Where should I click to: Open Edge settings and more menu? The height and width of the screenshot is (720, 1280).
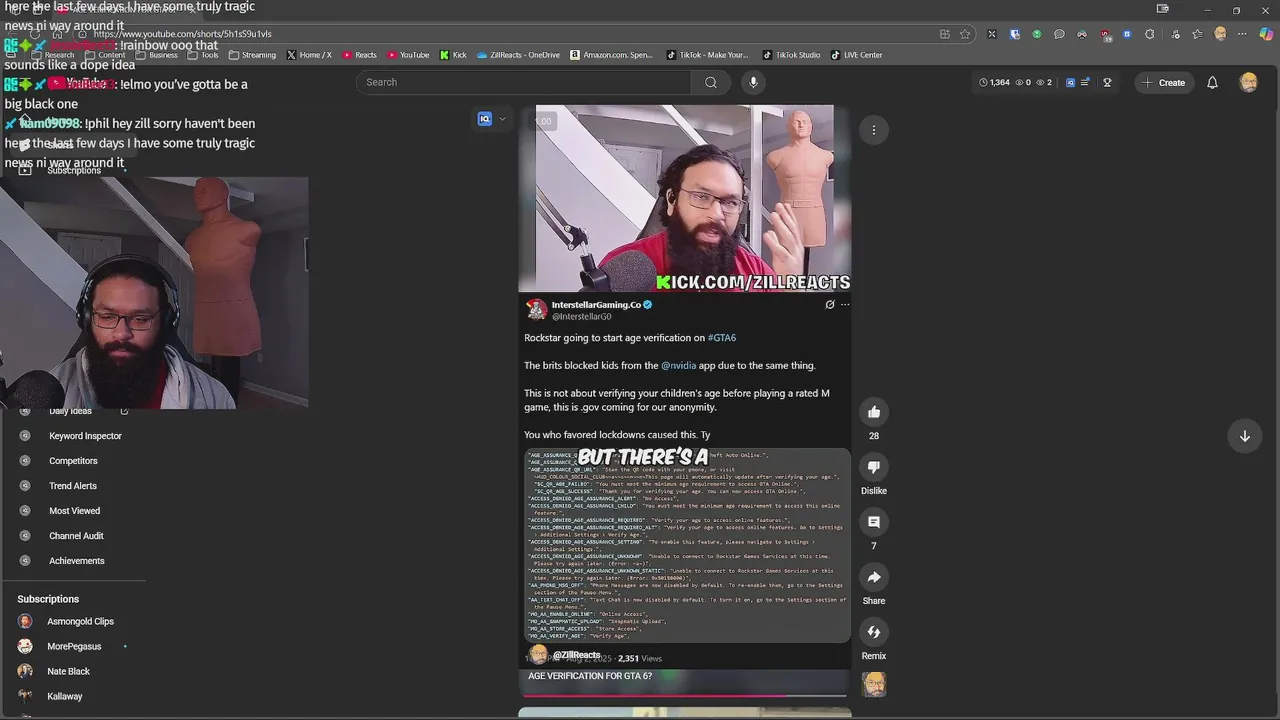point(1243,34)
